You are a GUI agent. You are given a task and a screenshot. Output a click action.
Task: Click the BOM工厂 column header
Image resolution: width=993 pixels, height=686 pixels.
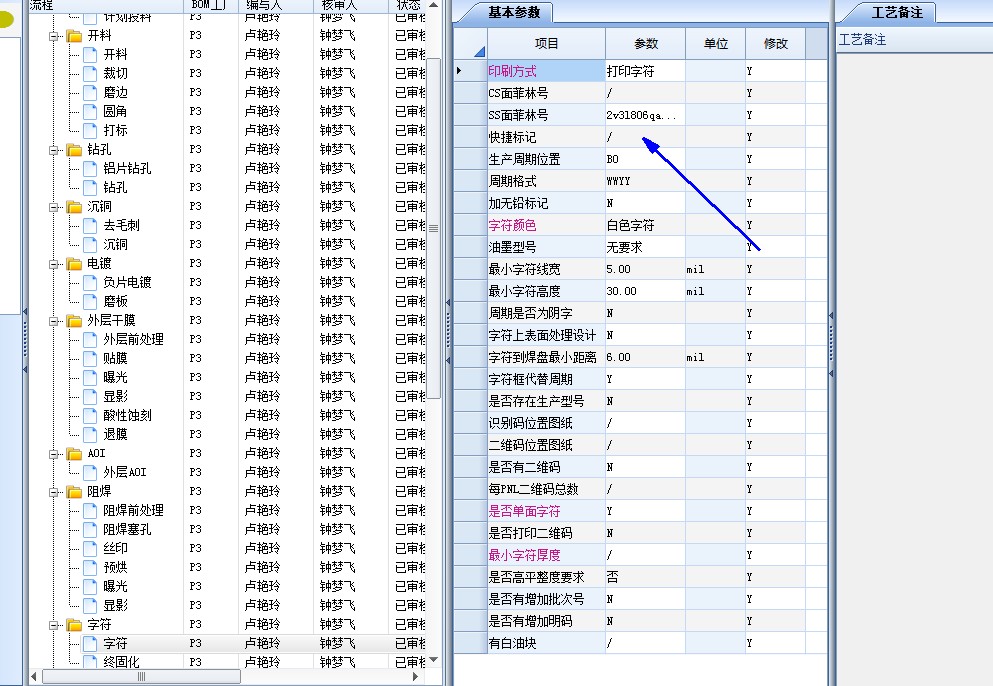[210, 5]
